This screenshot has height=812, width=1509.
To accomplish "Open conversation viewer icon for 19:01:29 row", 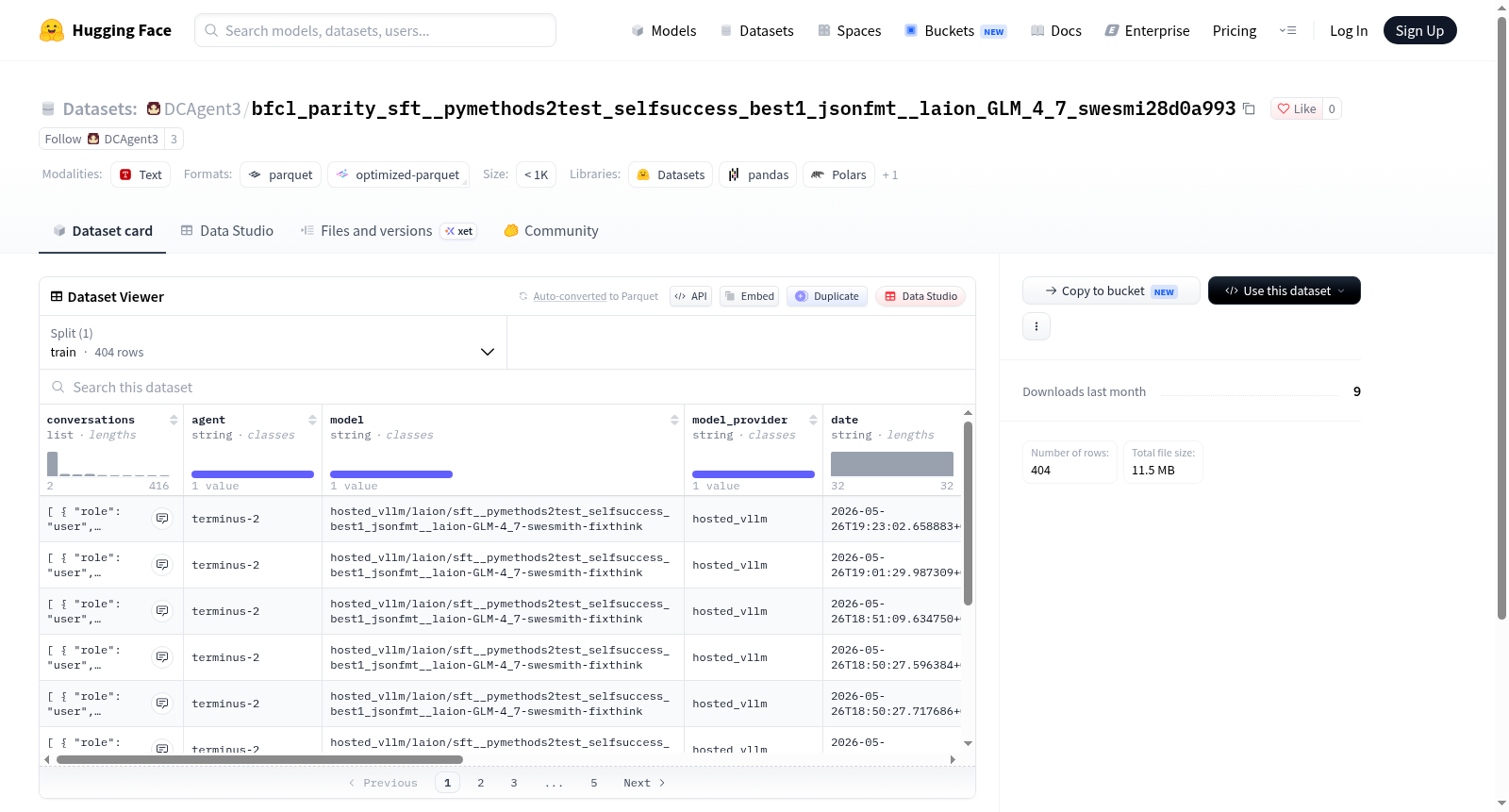I will [162, 565].
